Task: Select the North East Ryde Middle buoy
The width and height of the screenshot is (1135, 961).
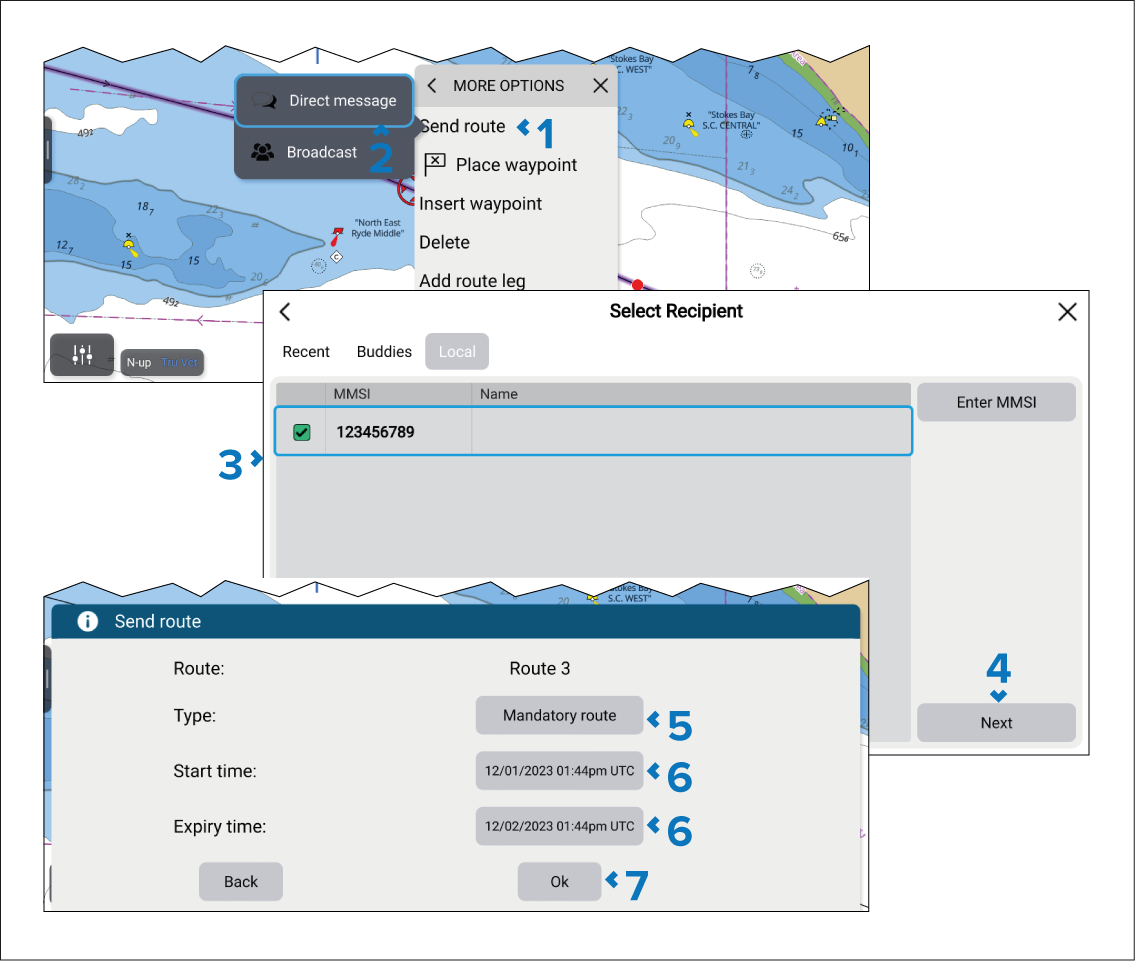Action: (337, 236)
